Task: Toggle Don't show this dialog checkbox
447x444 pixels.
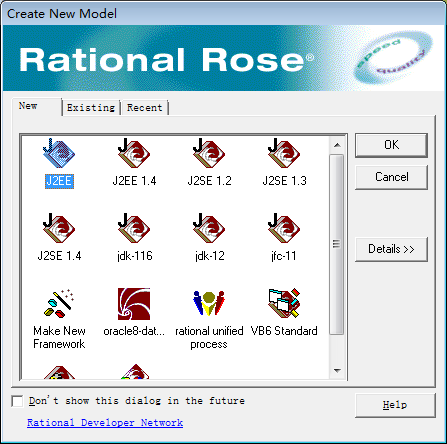Action: [x=17, y=401]
